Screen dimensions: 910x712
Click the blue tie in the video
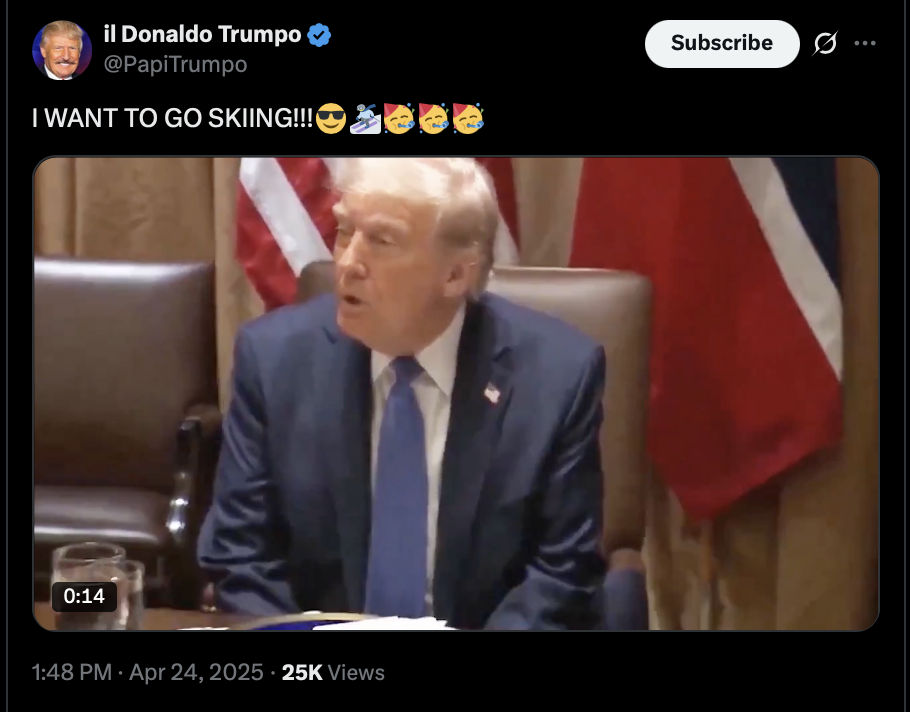(399, 487)
